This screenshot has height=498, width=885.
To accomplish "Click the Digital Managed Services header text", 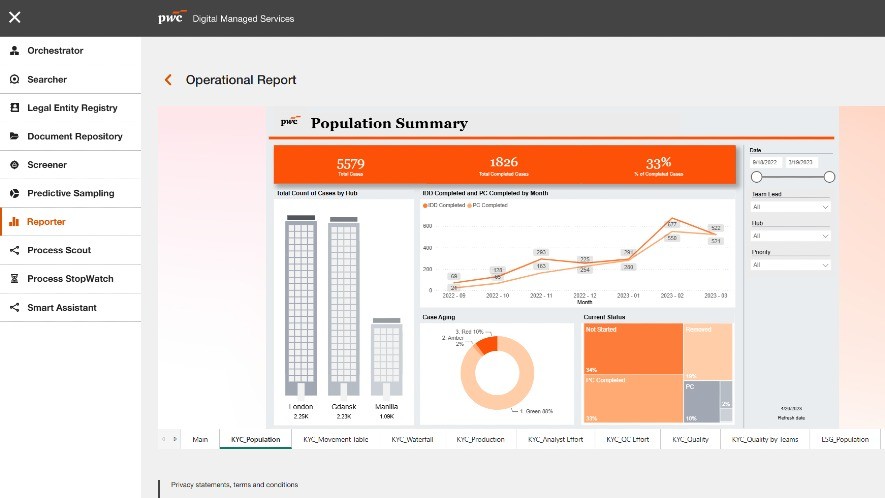I will pos(243,19).
